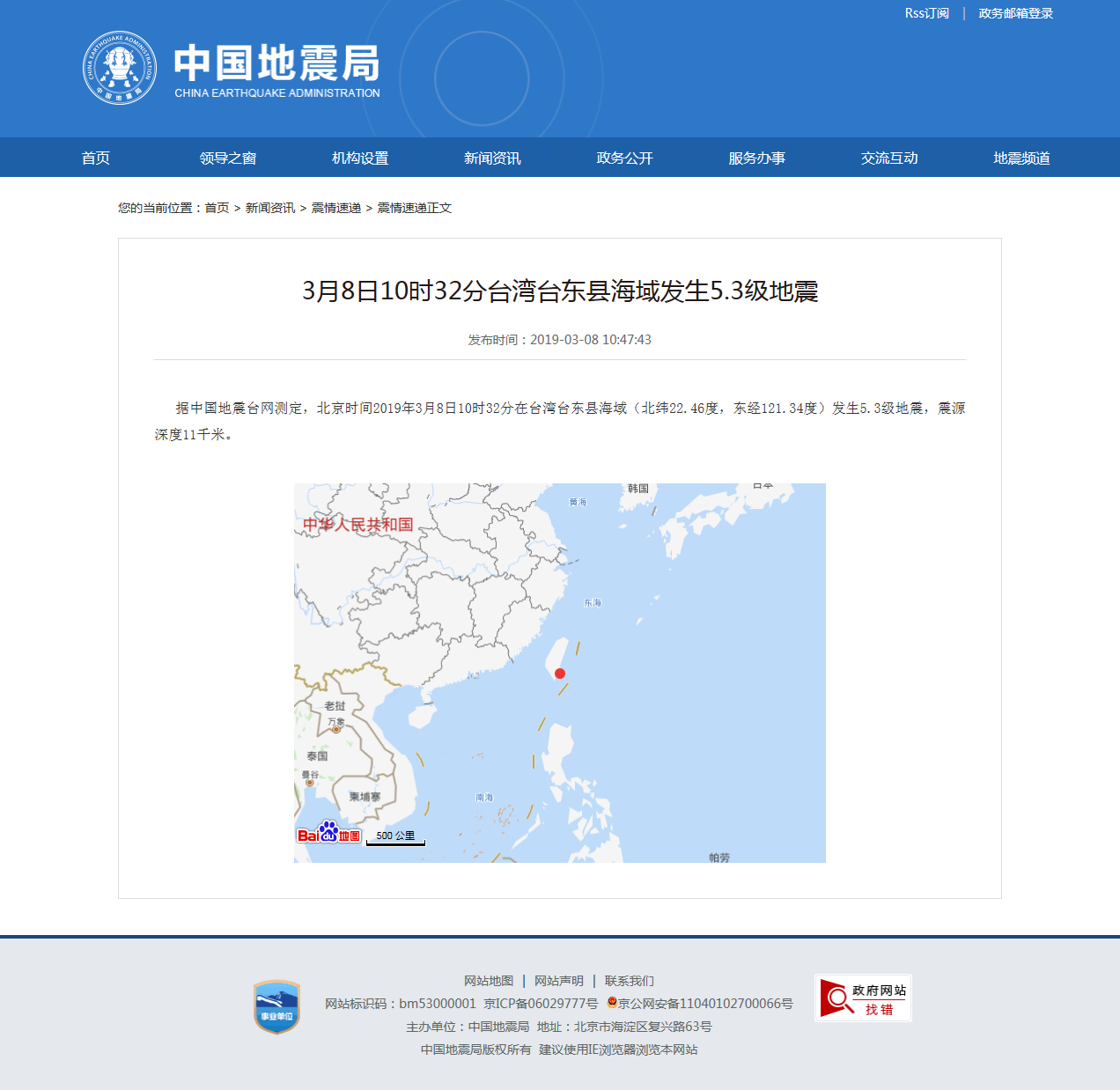Click the red earthquake epicenter marker
The image size is (1120, 1090).
pos(560,674)
